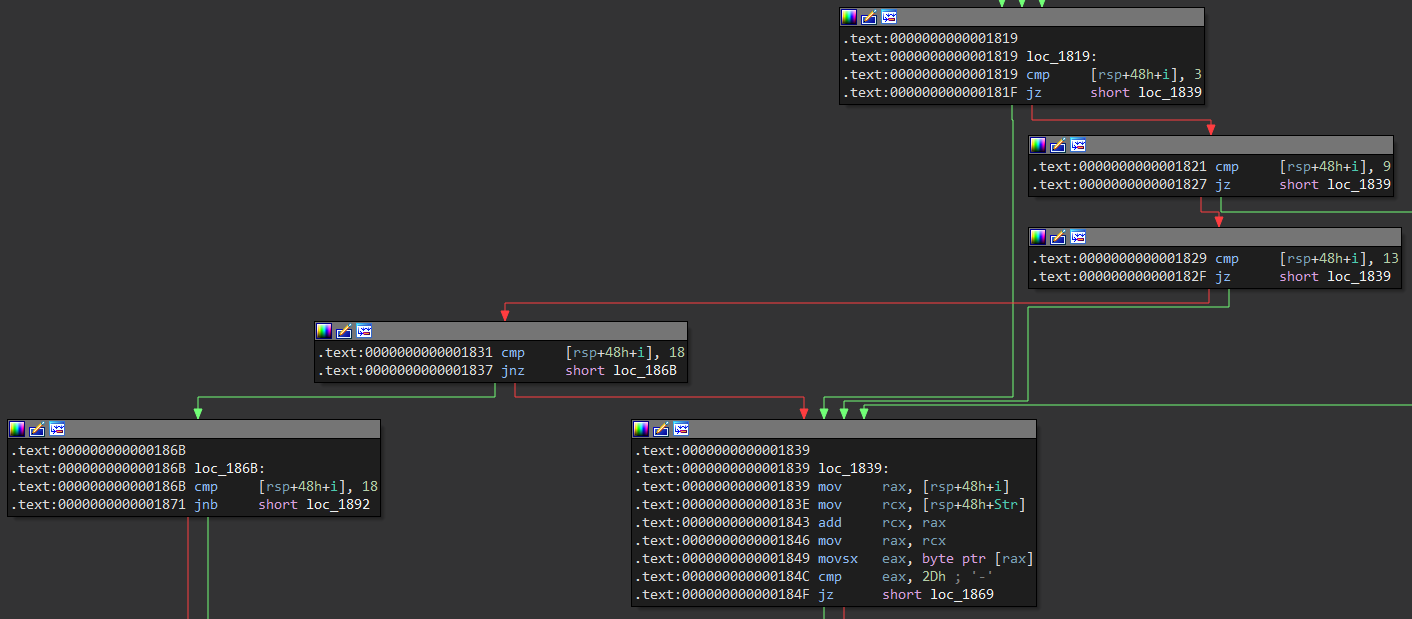Click loc_186B operand on the 1837 jnz line
Viewport: 1412px width, 619px height.
(x=645, y=371)
